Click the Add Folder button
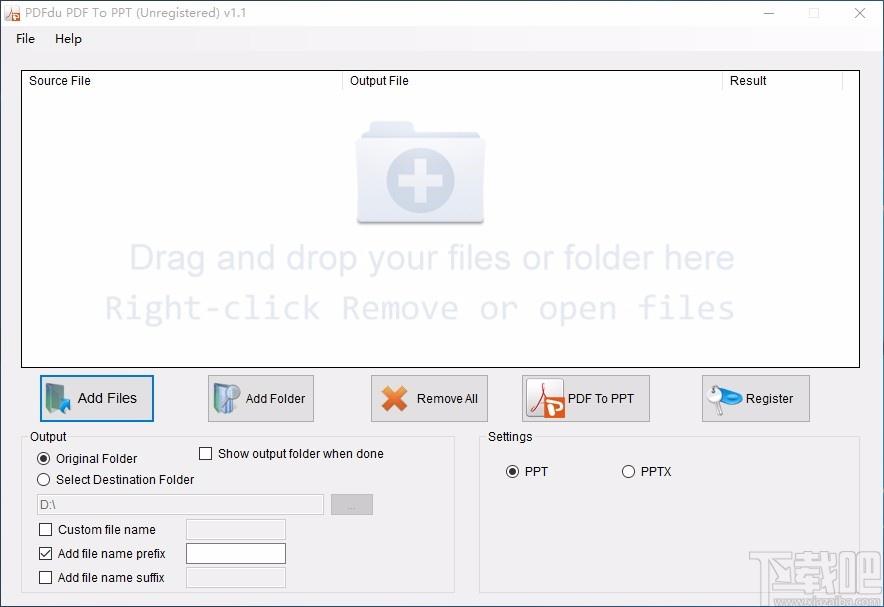Screen dimensions: 884x607 click(x=260, y=398)
